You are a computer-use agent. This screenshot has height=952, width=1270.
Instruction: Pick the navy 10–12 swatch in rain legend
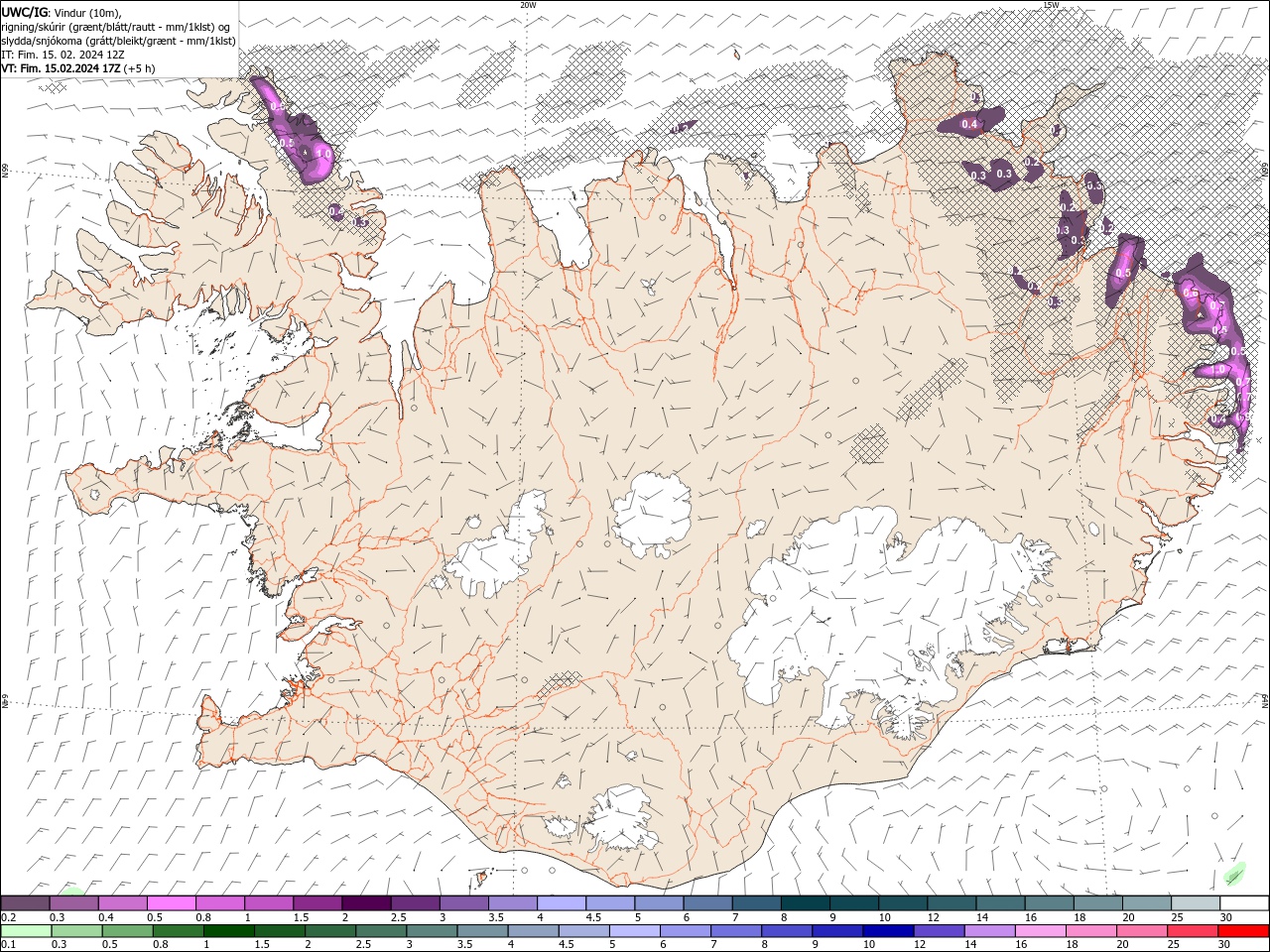click(x=888, y=931)
